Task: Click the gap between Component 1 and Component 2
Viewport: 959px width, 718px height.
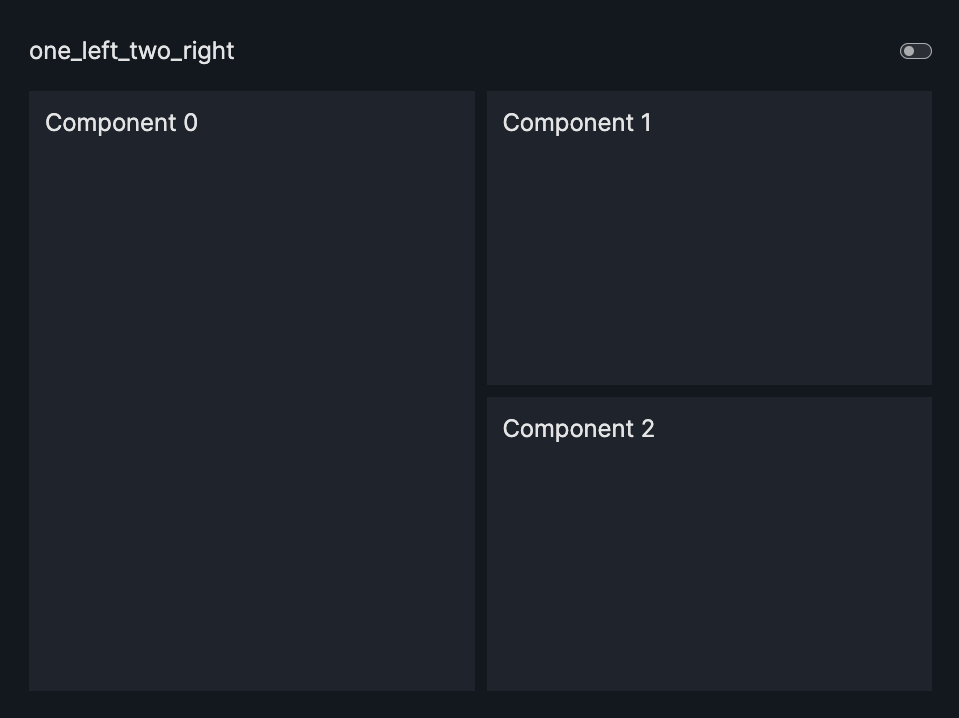Action: point(709,391)
